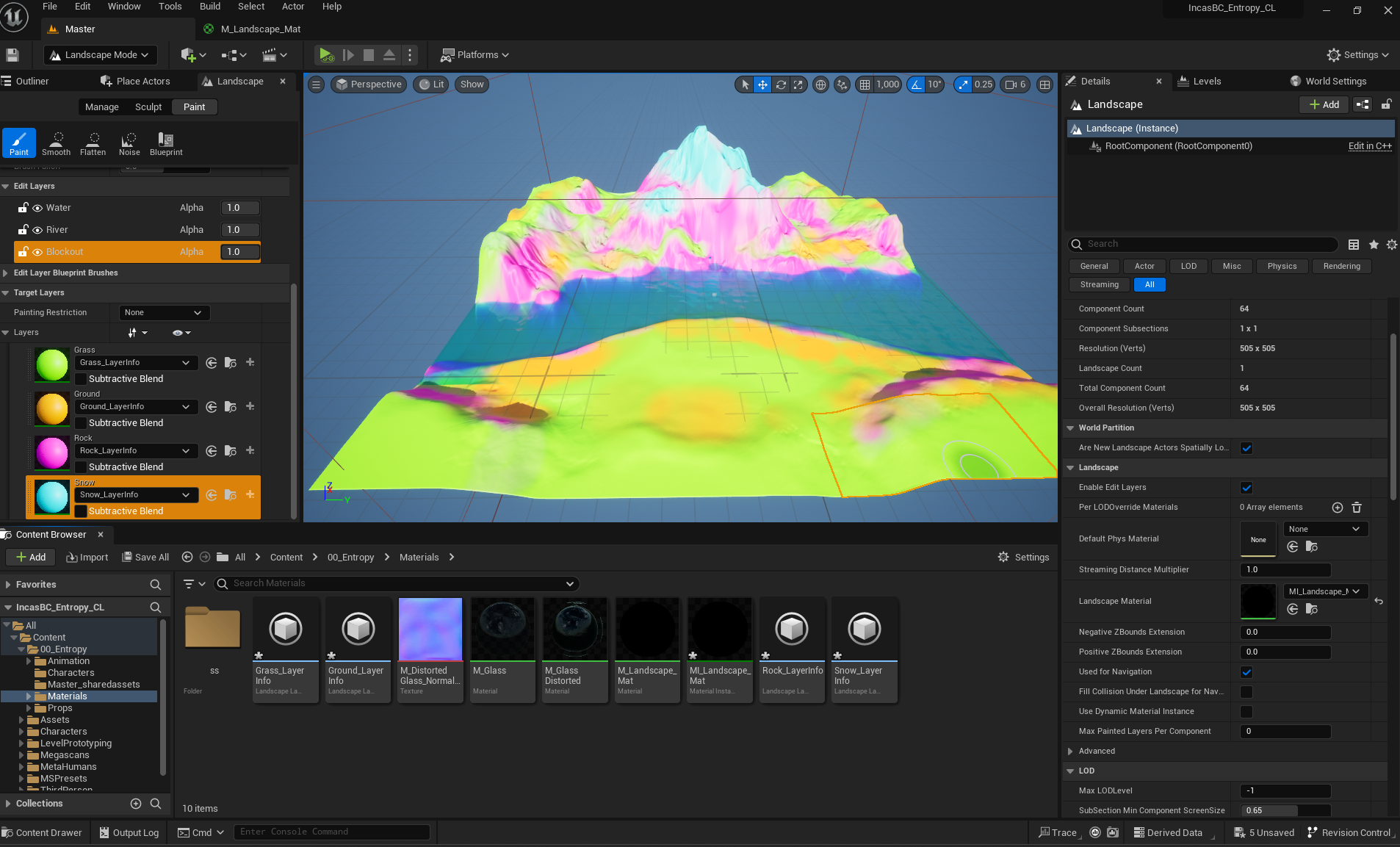Image resolution: width=1400 pixels, height=847 pixels.
Task: Enable Subtractive Blend for Grass layer
Action: pyautogui.click(x=81, y=379)
